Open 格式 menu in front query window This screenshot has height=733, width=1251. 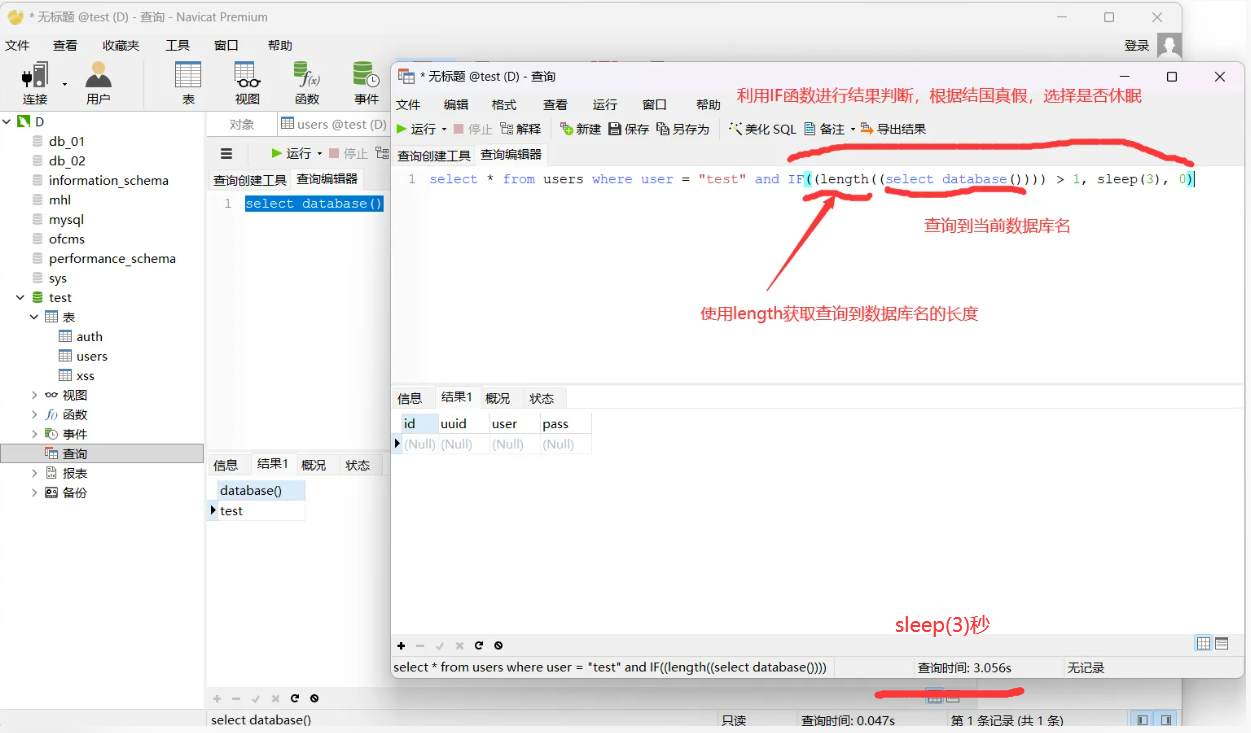click(504, 104)
